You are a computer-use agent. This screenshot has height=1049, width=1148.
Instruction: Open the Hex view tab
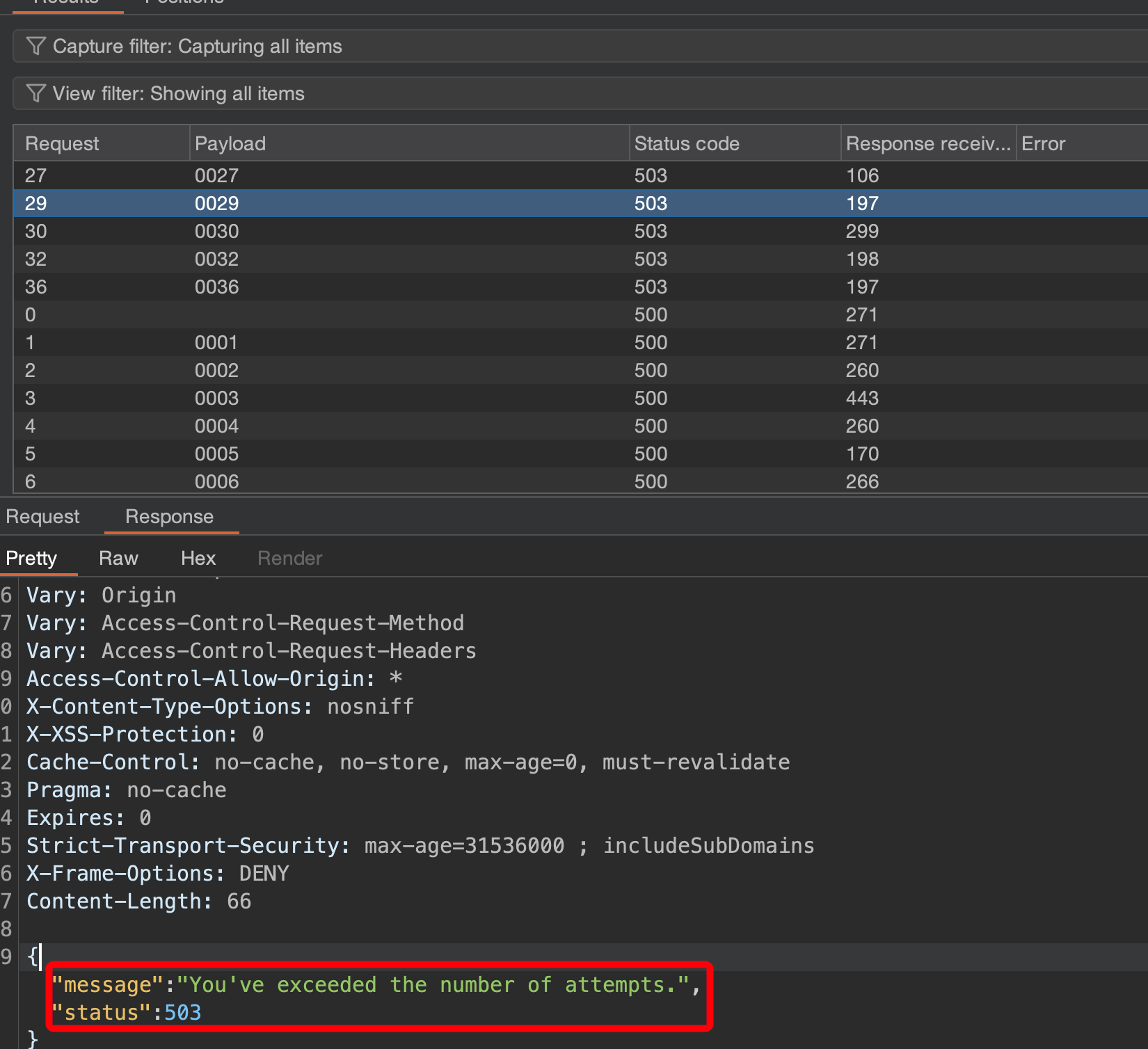click(198, 559)
